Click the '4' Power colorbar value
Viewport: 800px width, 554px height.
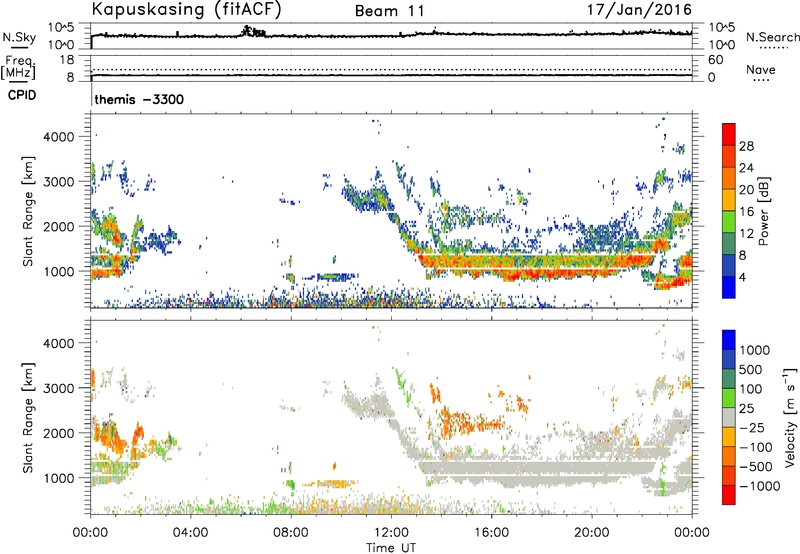point(742,278)
